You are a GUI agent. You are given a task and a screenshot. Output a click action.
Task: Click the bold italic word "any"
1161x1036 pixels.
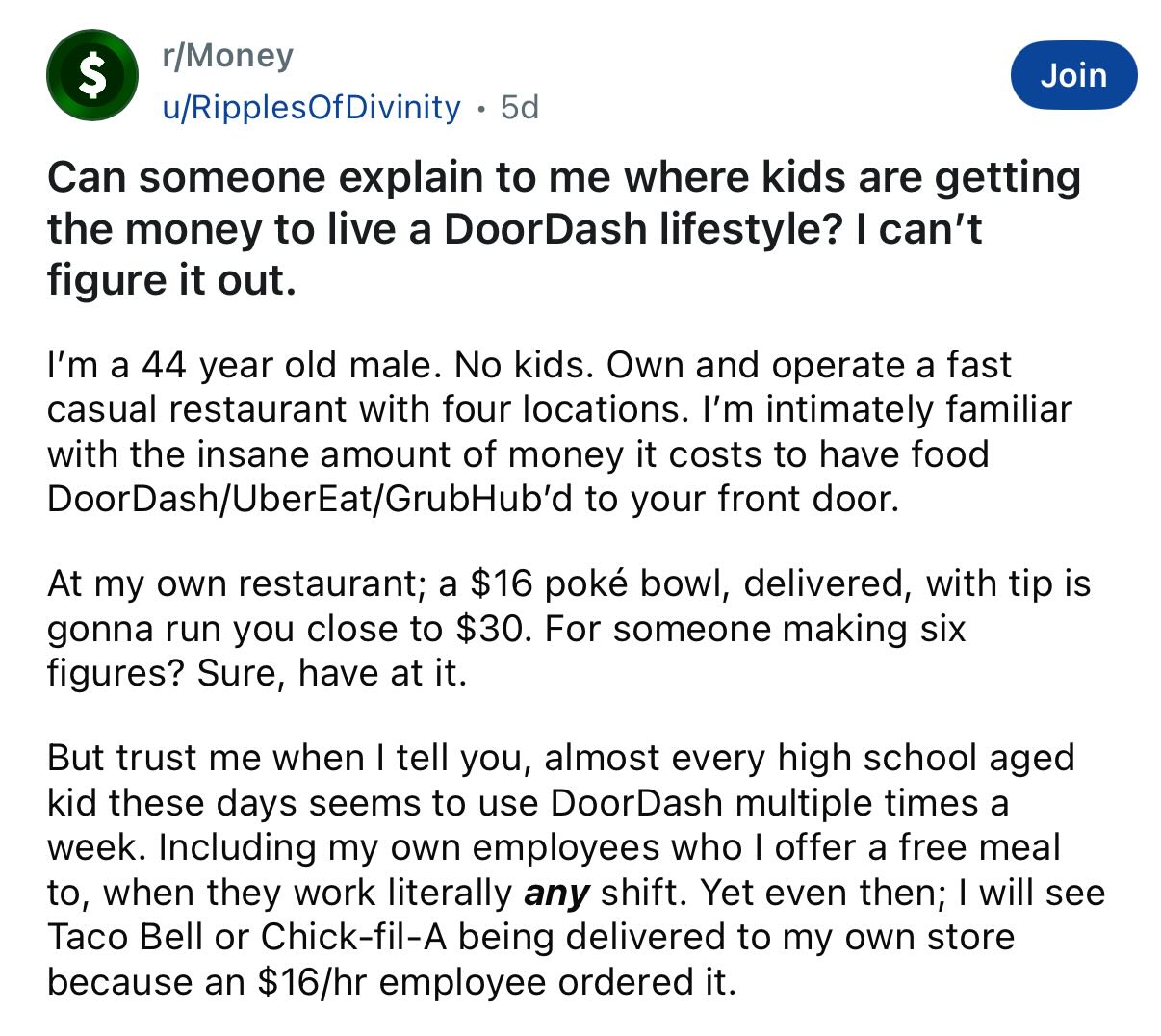(555, 893)
